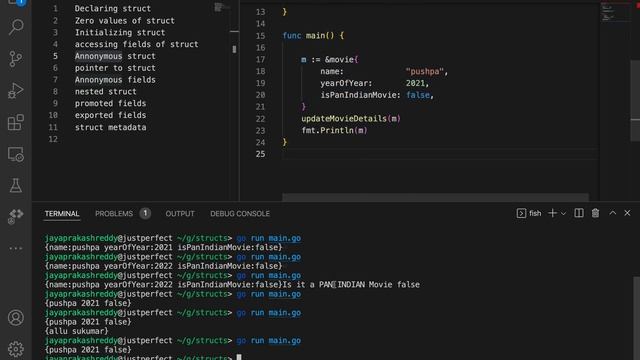Click "struct metadata" line
640x360 pixels.
(x=110, y=127)
